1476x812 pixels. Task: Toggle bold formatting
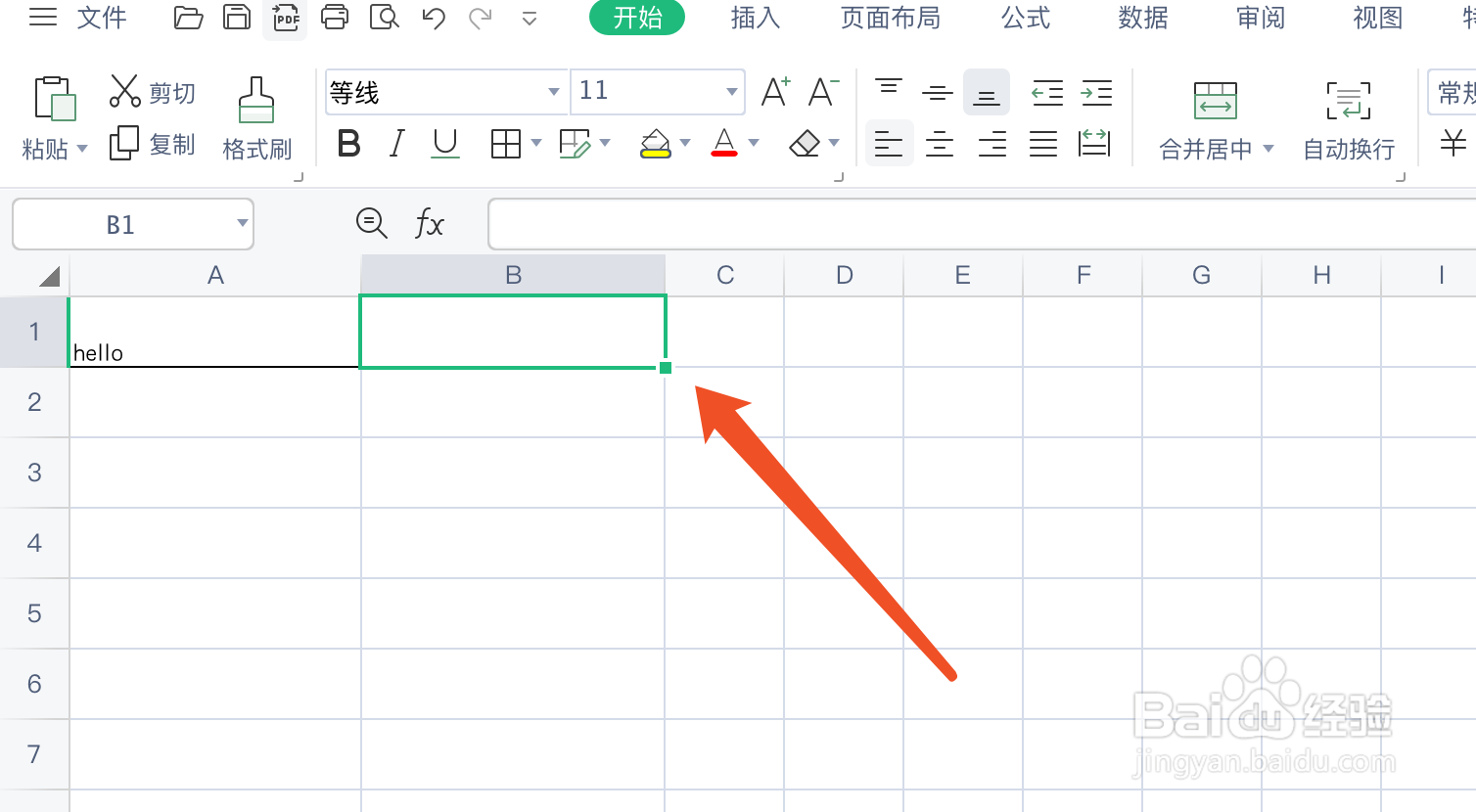tap(347, 143)
